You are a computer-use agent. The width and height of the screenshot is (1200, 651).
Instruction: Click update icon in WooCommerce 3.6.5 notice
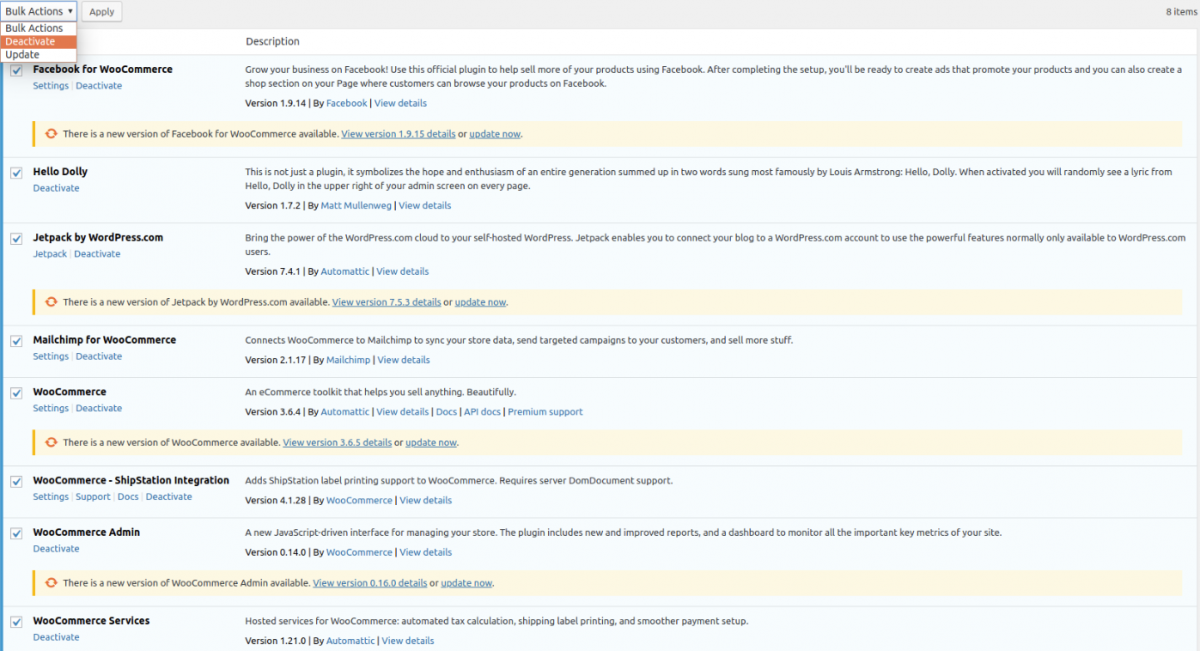(x=50, y=442)
